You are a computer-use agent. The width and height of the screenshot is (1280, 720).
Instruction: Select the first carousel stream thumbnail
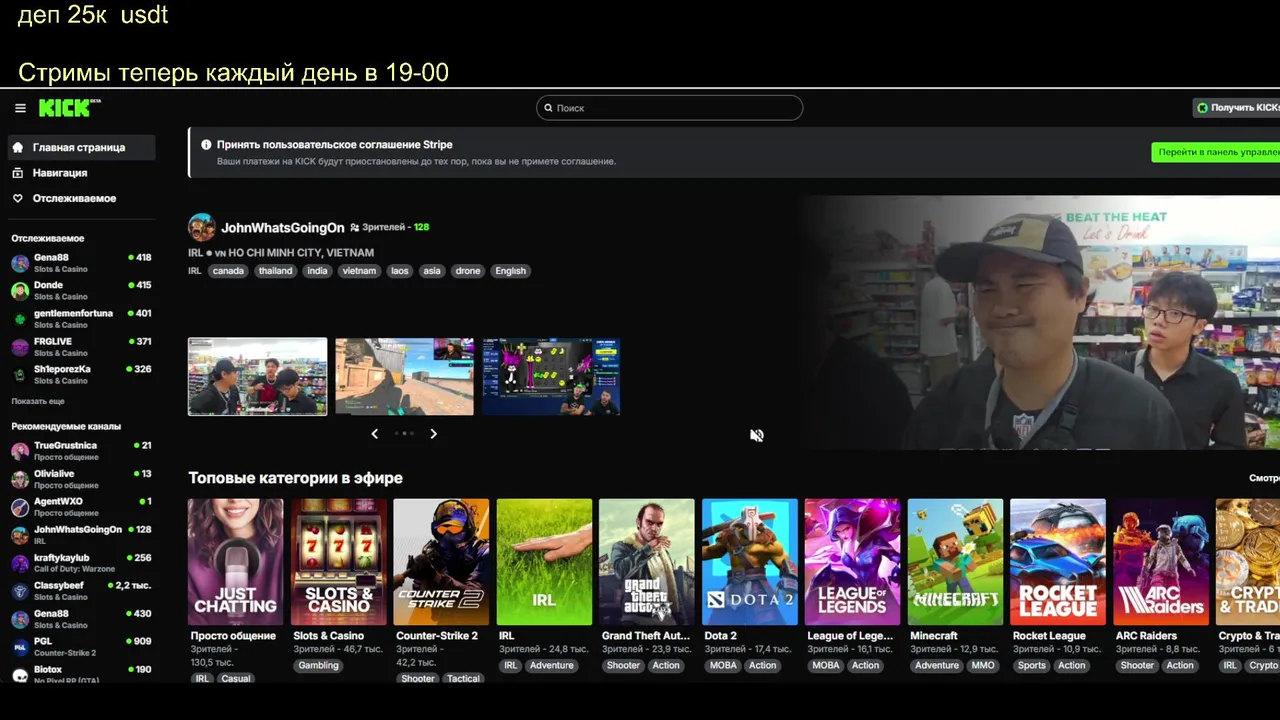(258, 376)
